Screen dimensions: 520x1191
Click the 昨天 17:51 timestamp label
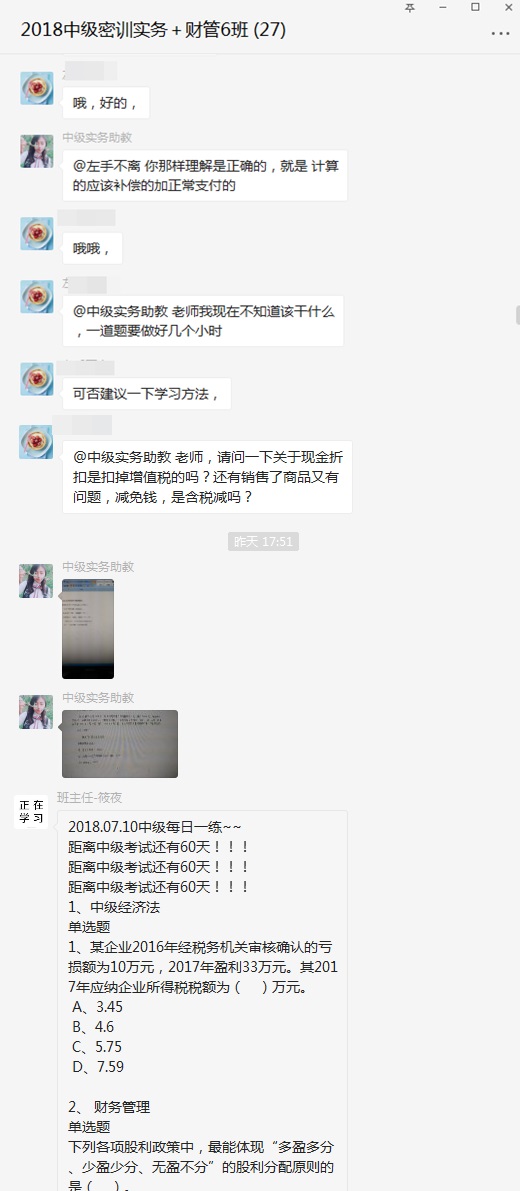coord(263,542)
